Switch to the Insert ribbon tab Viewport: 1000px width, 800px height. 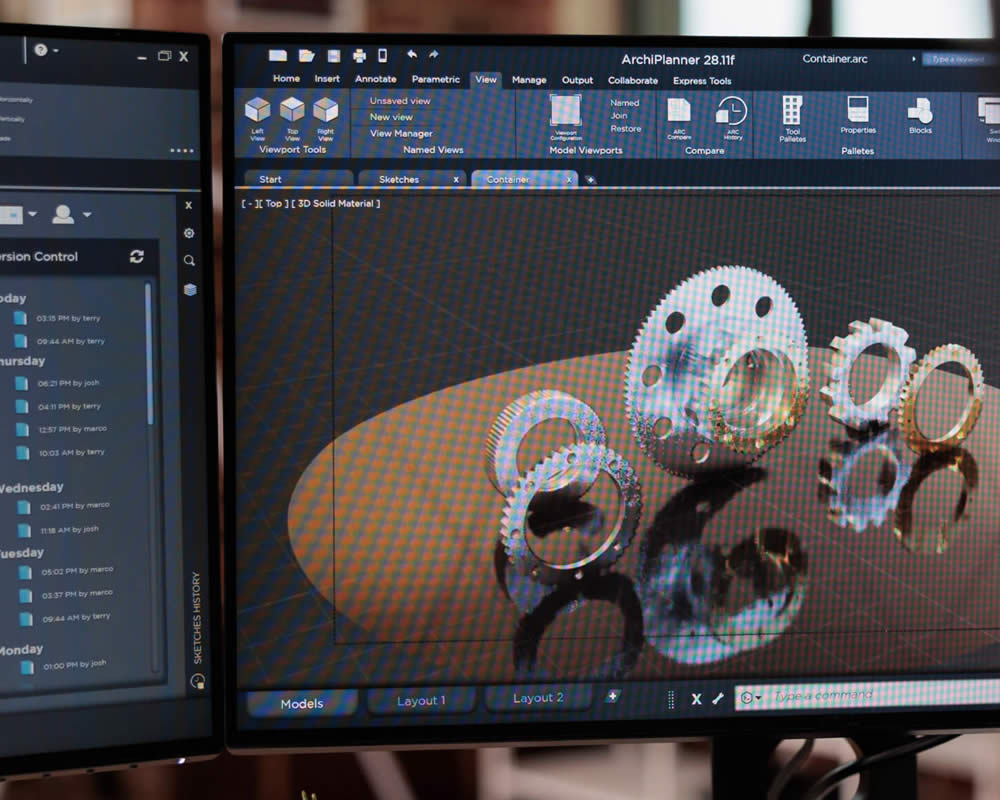pos(327,78)
